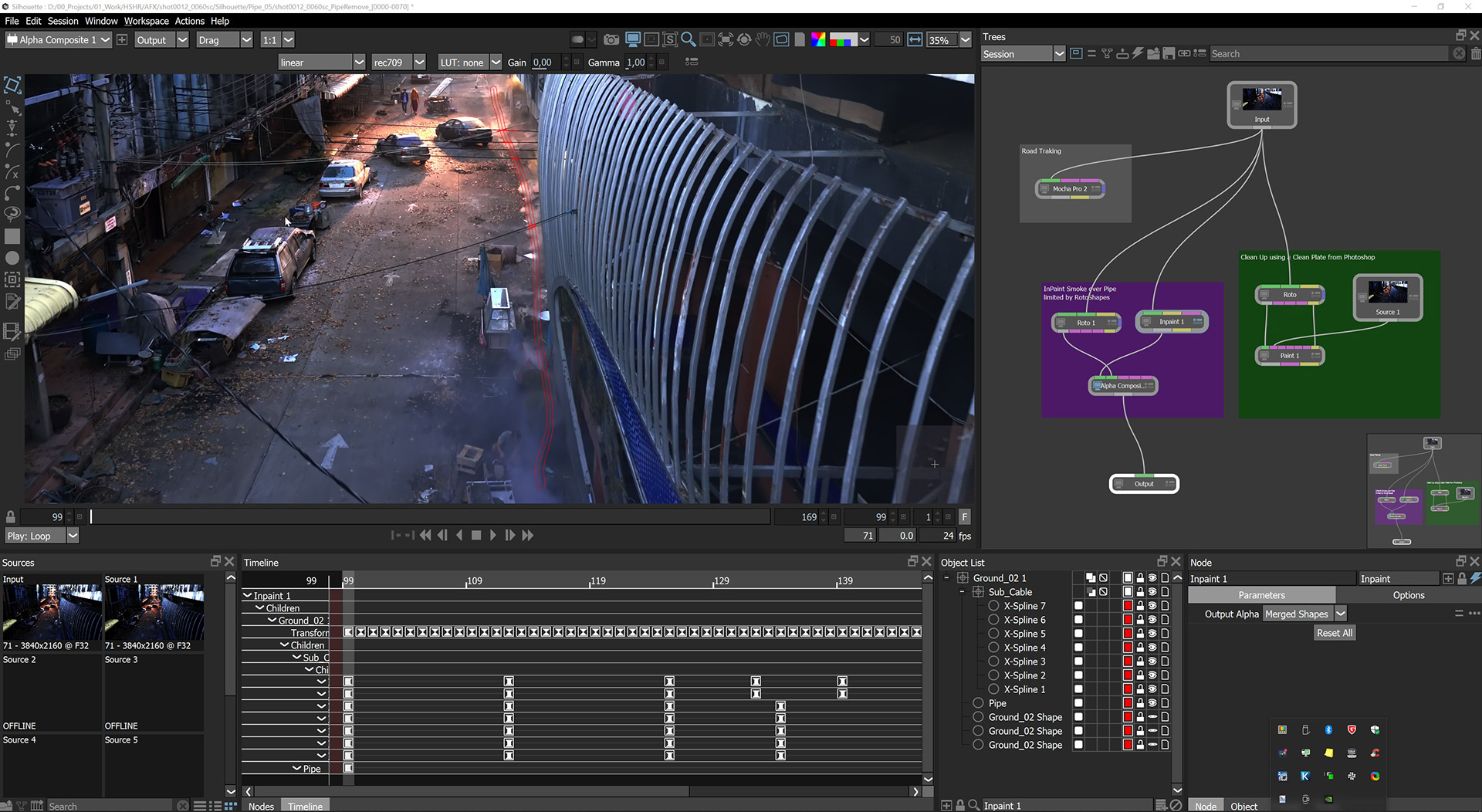The height and width of the screenshot is (812, 1482).
Task: Open the Session menu
Action: 63,21
